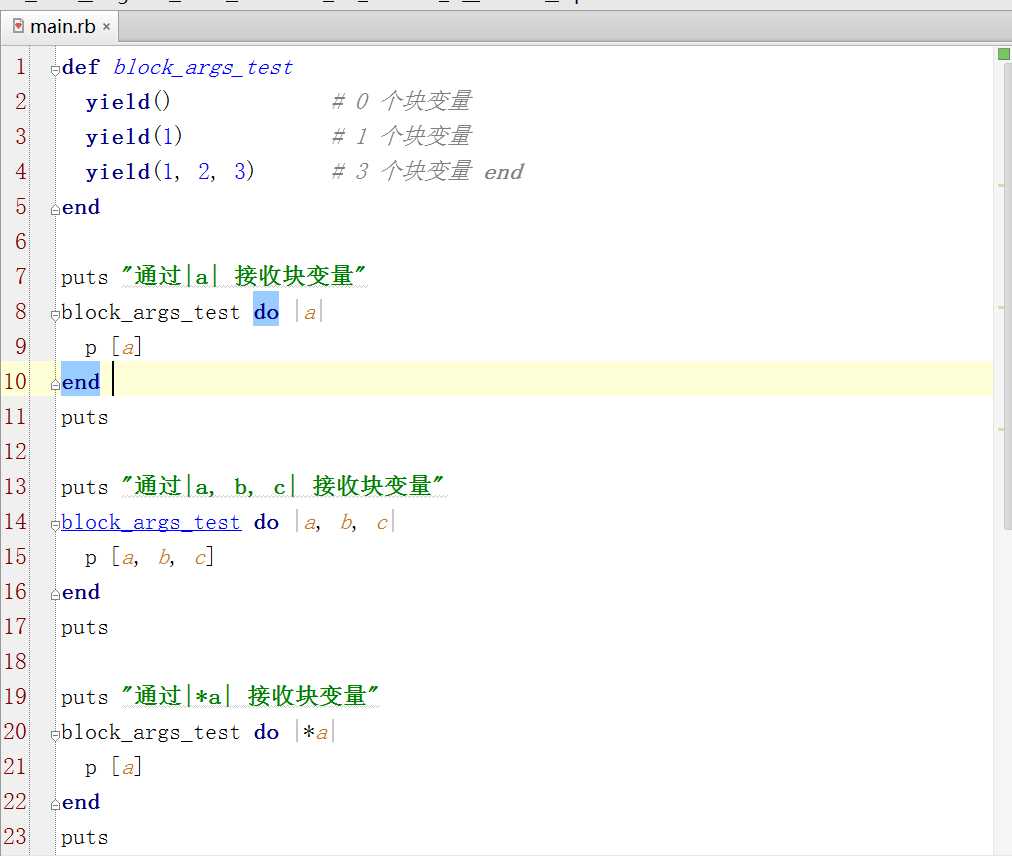Click yield() on line 2
The height and width of the screenshot is (856, 1012).
point(127,102)
